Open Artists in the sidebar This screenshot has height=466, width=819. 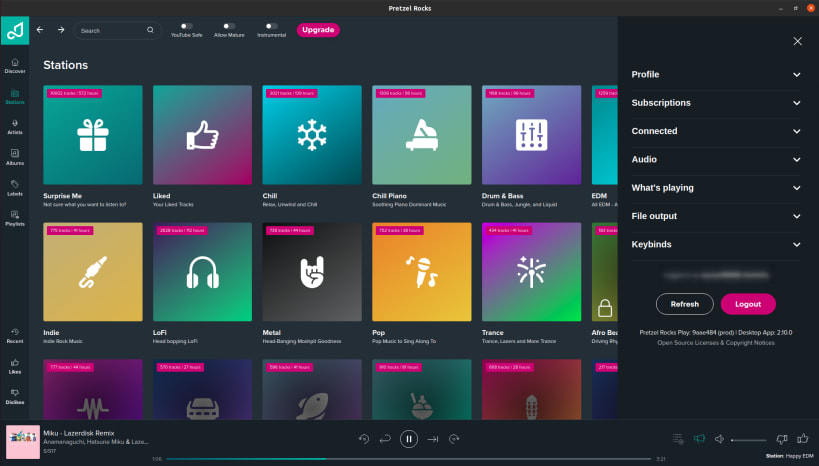tap(15, 127)
